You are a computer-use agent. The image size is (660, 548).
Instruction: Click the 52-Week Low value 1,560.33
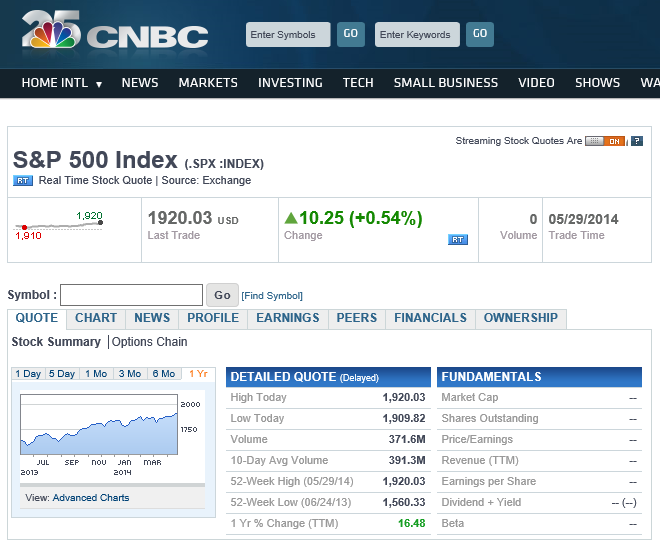coord(404,503)
